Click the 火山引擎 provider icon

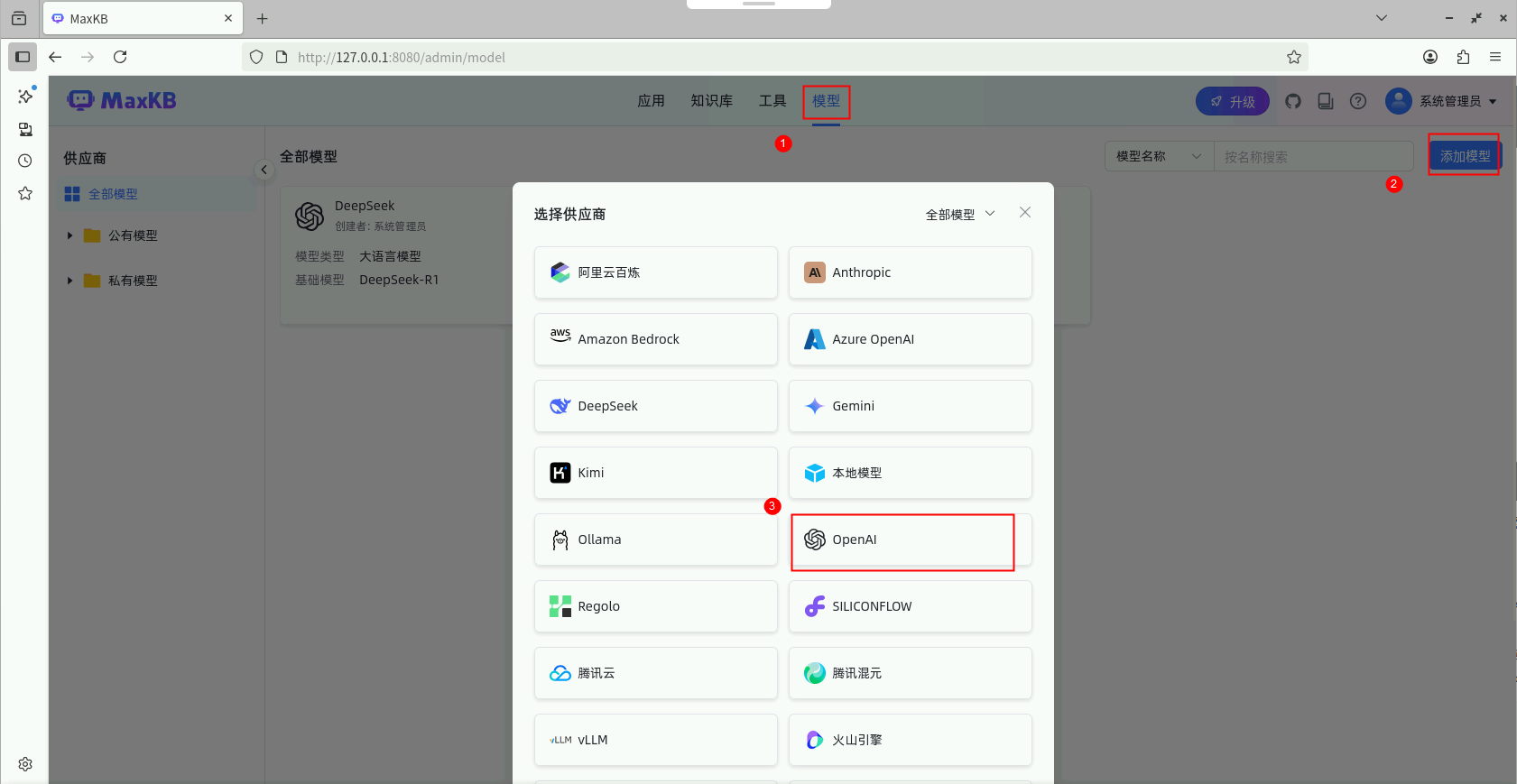815,740
